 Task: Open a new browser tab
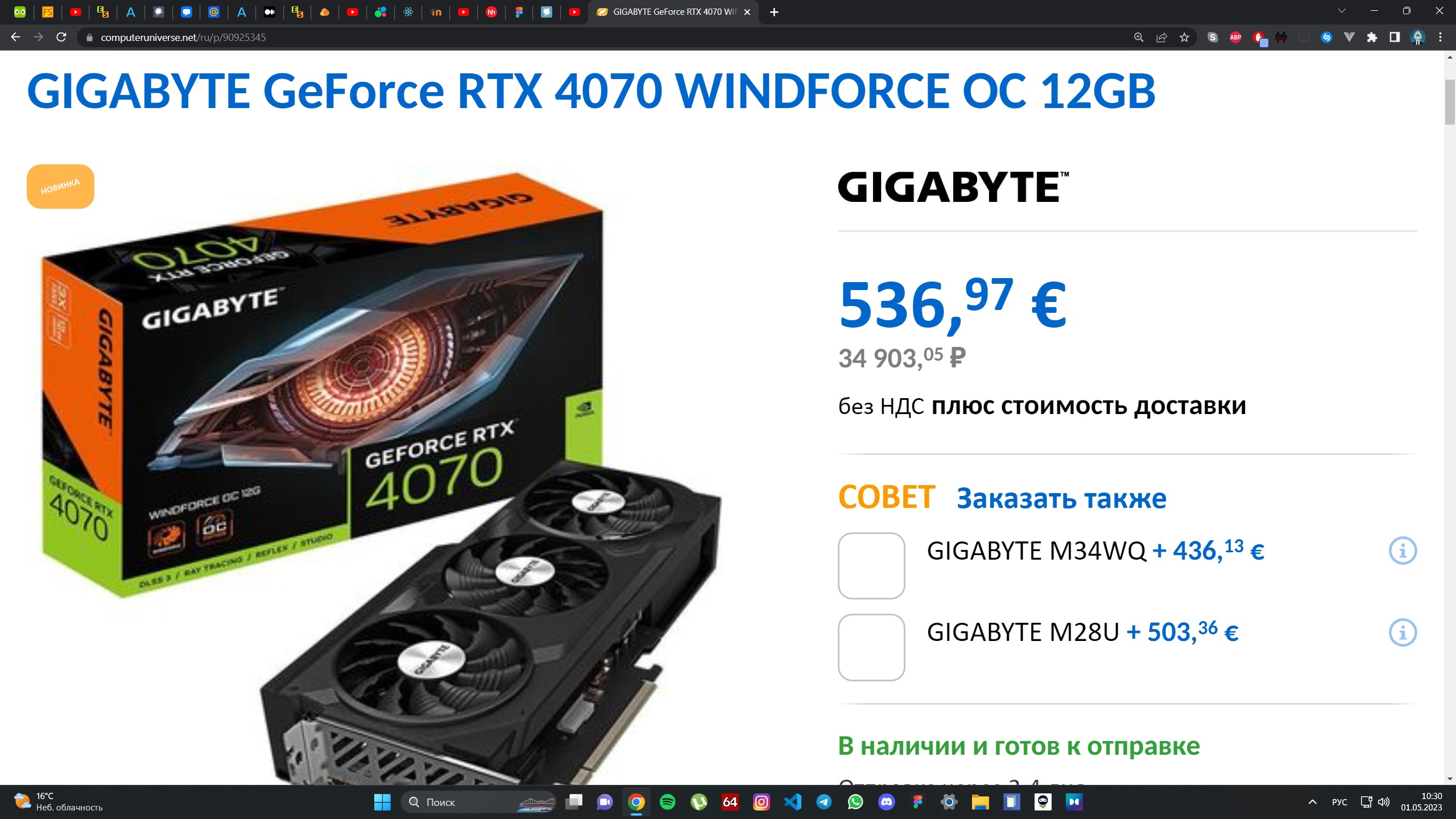pos(774,12)
